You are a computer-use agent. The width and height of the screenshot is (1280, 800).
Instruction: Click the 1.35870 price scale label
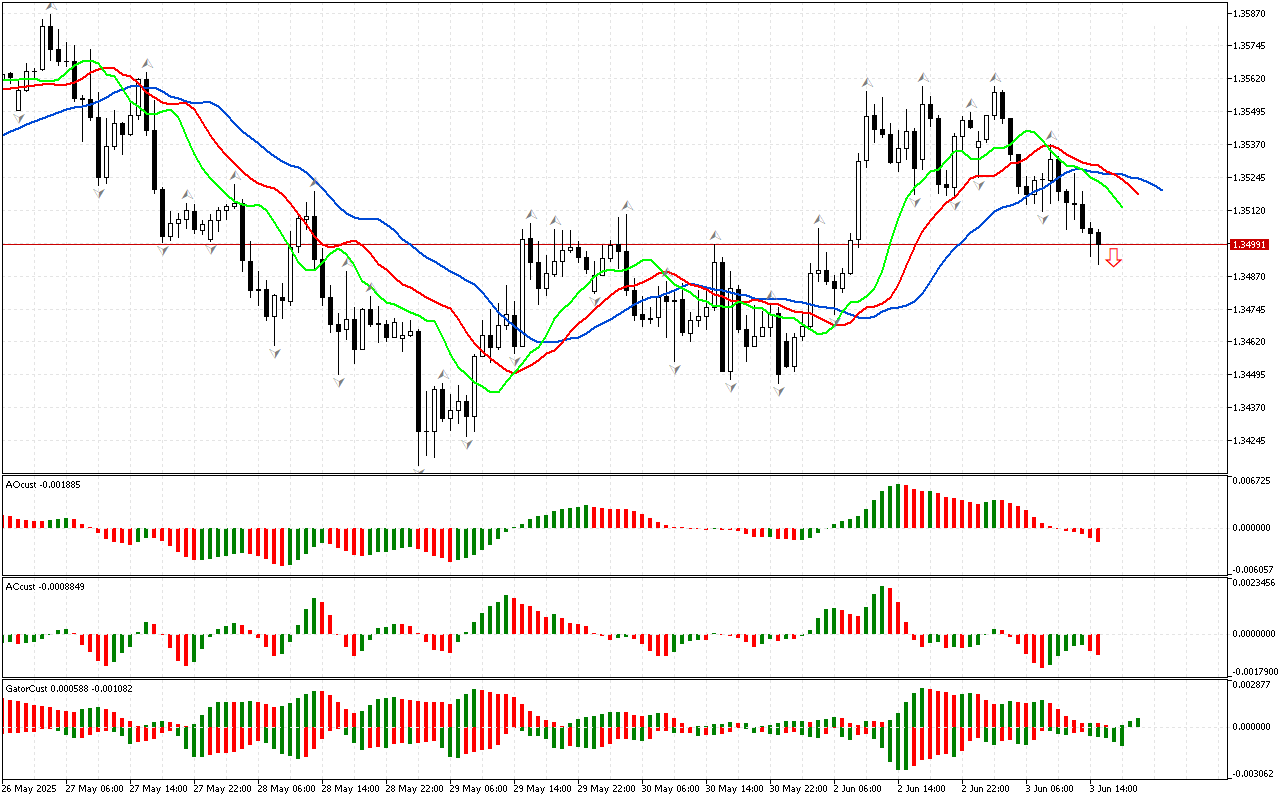(x=1251, y=14)
